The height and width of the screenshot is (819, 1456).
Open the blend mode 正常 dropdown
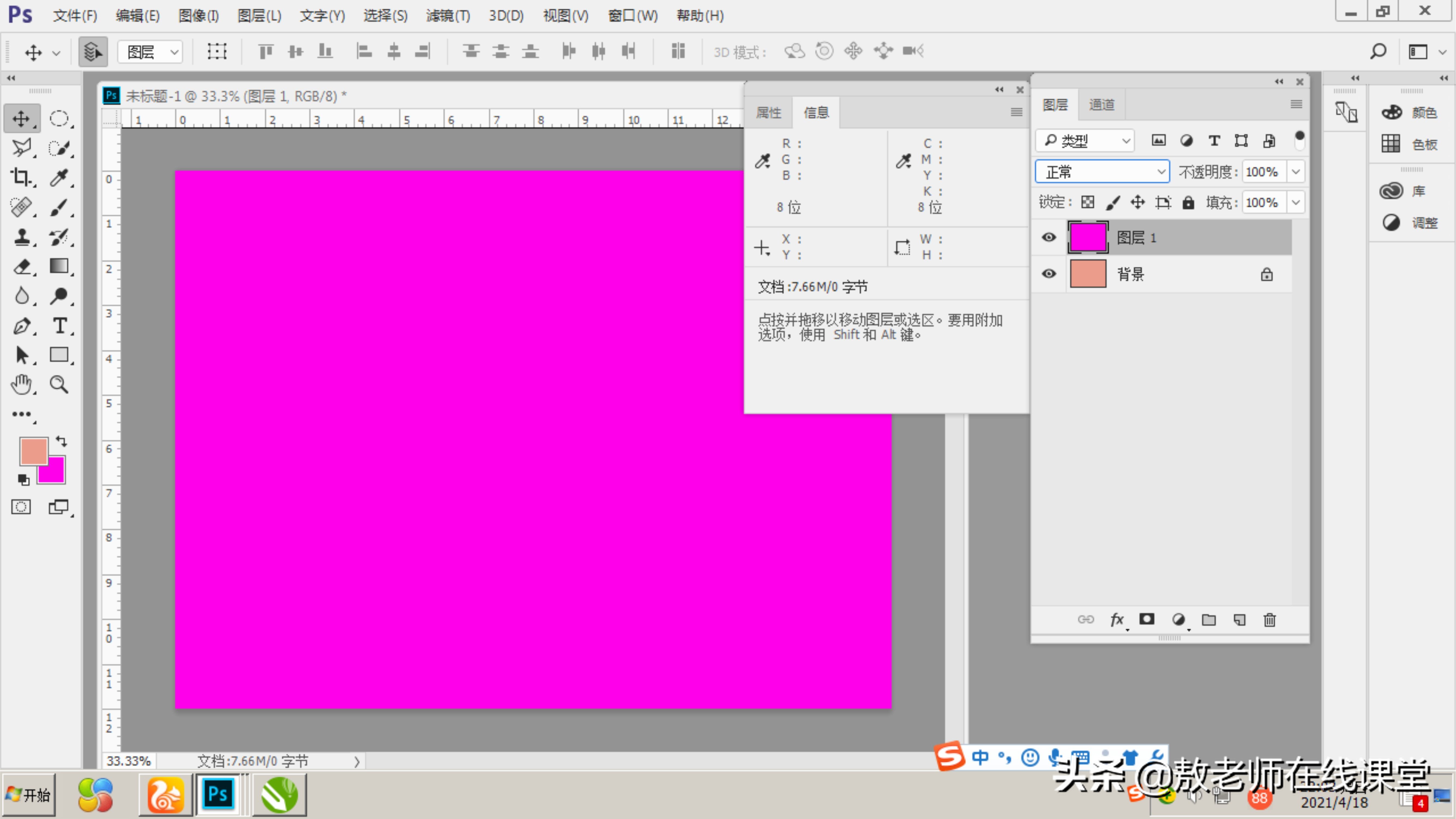1102,172
